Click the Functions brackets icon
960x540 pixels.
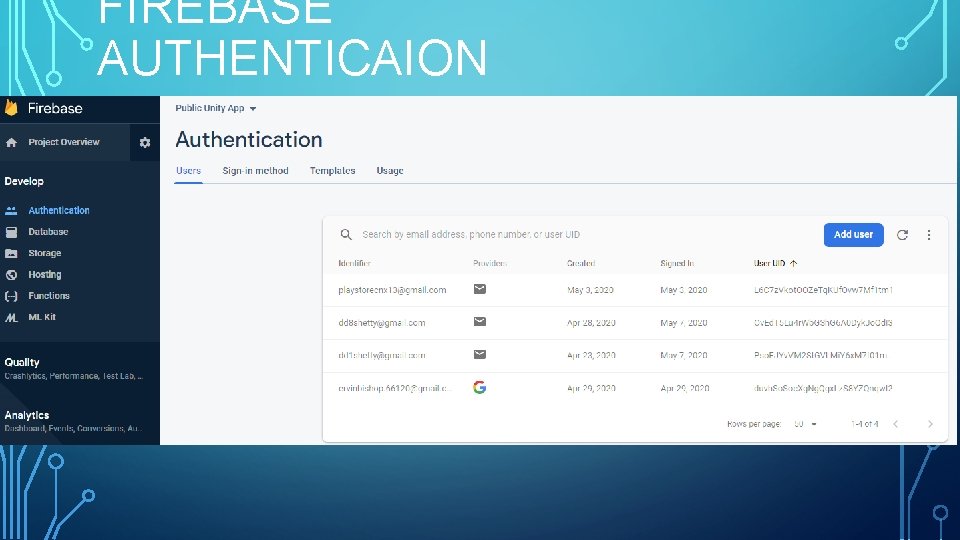click(x=11, y=296)
